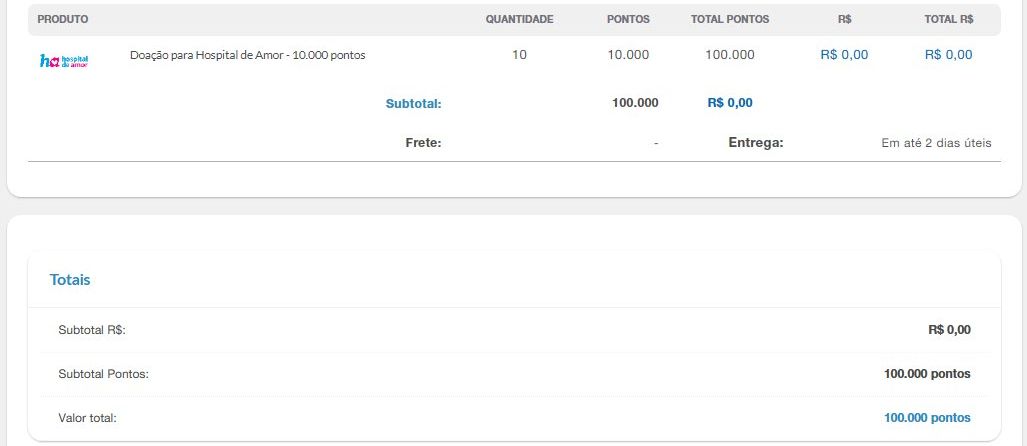The width and height of the screenshot is (1027, 446).
Task: Click the Hospital de Amor logo thumbnail
Action: point(64,61)
